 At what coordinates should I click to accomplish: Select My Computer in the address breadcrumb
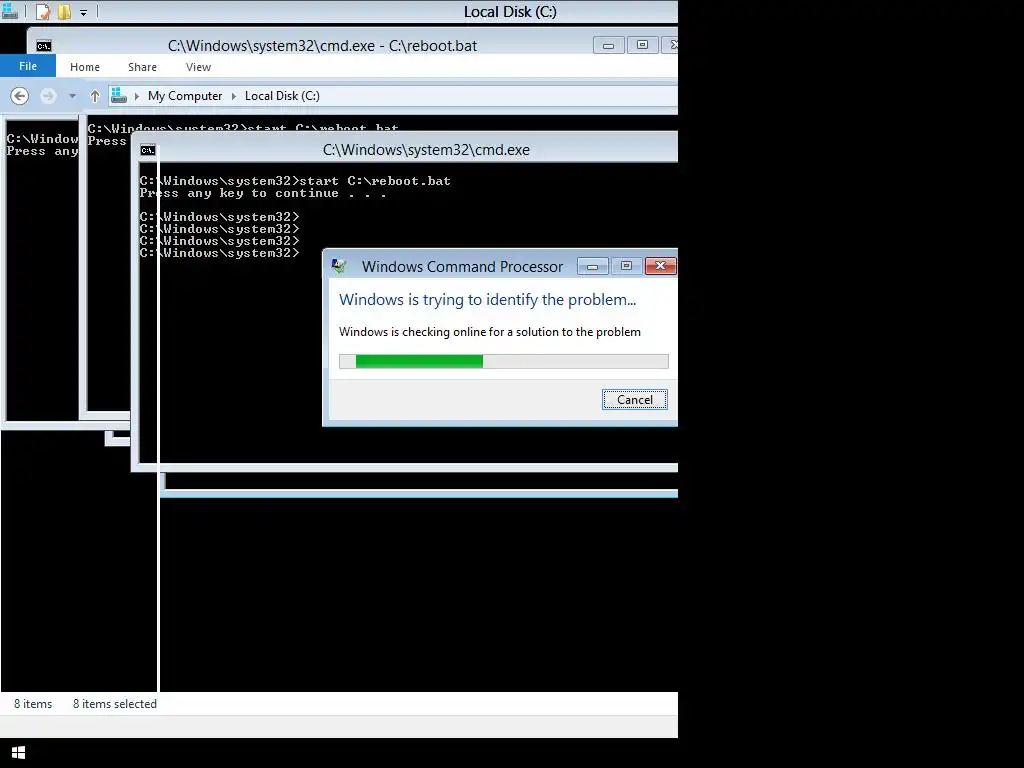[185, 96]
